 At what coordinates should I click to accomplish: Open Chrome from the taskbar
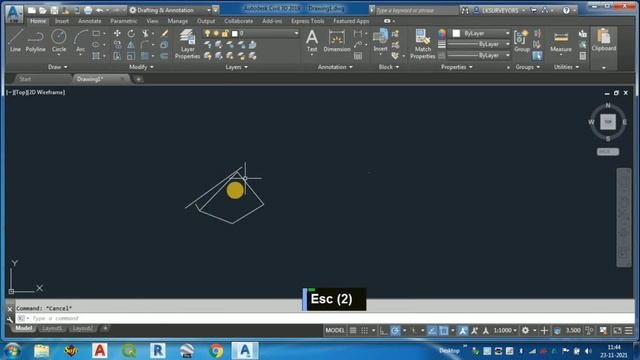(216, 351)
